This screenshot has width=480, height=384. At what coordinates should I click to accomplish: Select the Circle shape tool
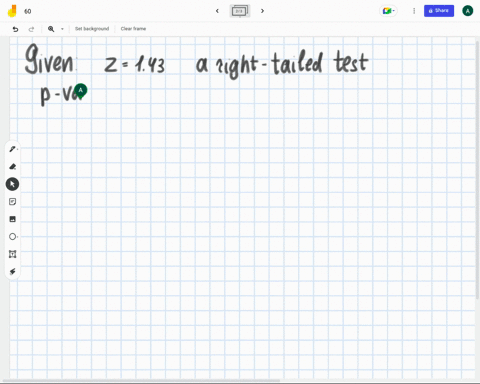[13, 236]
